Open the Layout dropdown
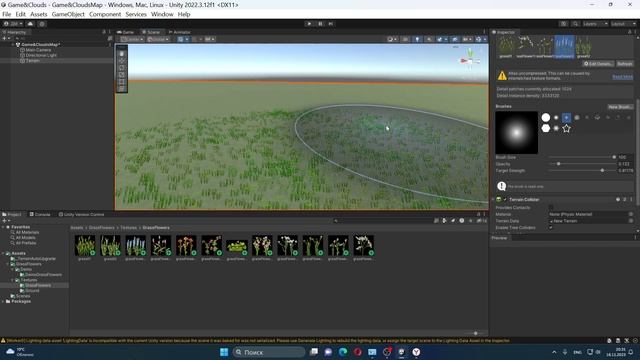 (623, 24)
